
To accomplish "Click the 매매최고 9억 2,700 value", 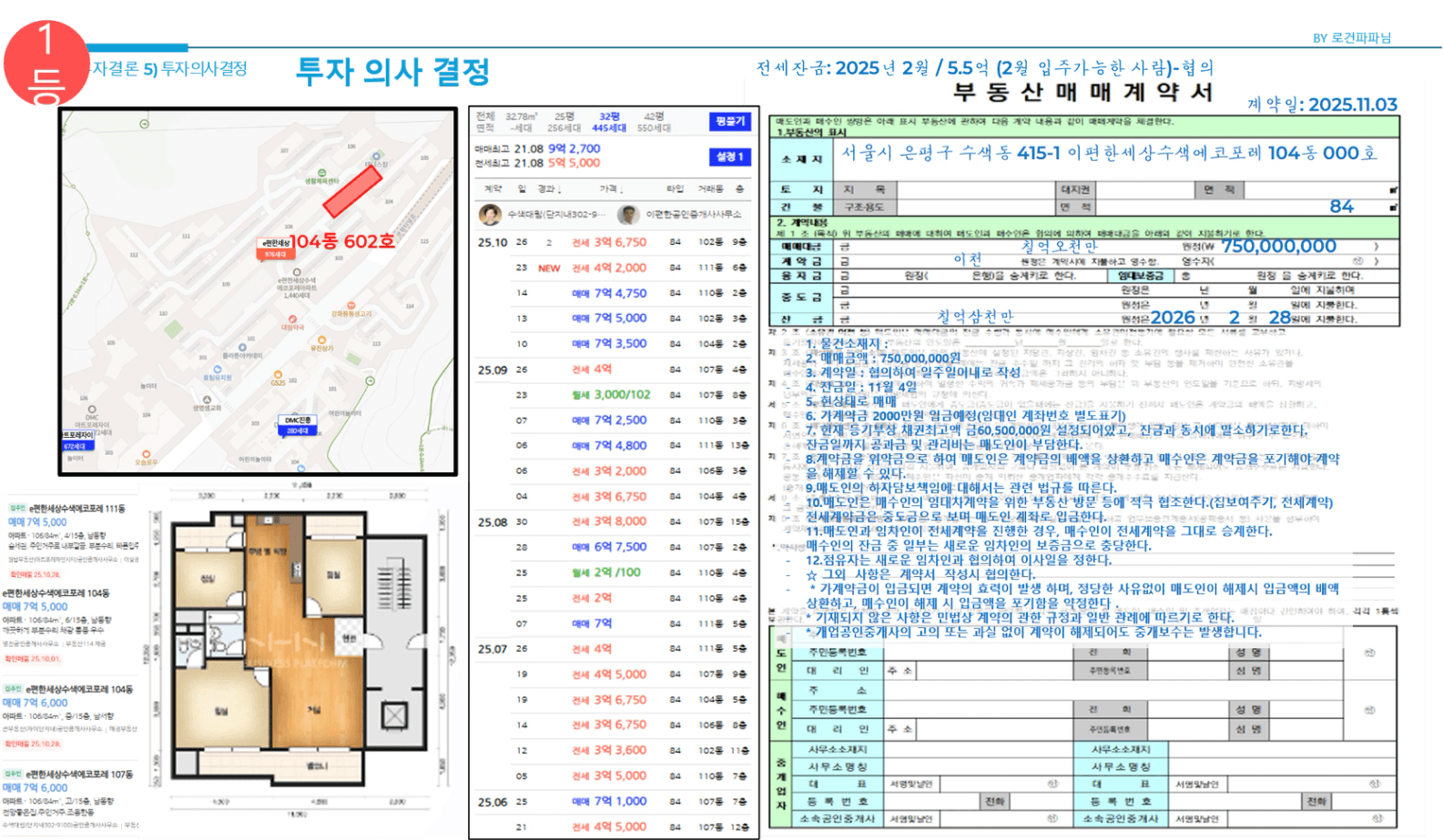I will 574,148.
